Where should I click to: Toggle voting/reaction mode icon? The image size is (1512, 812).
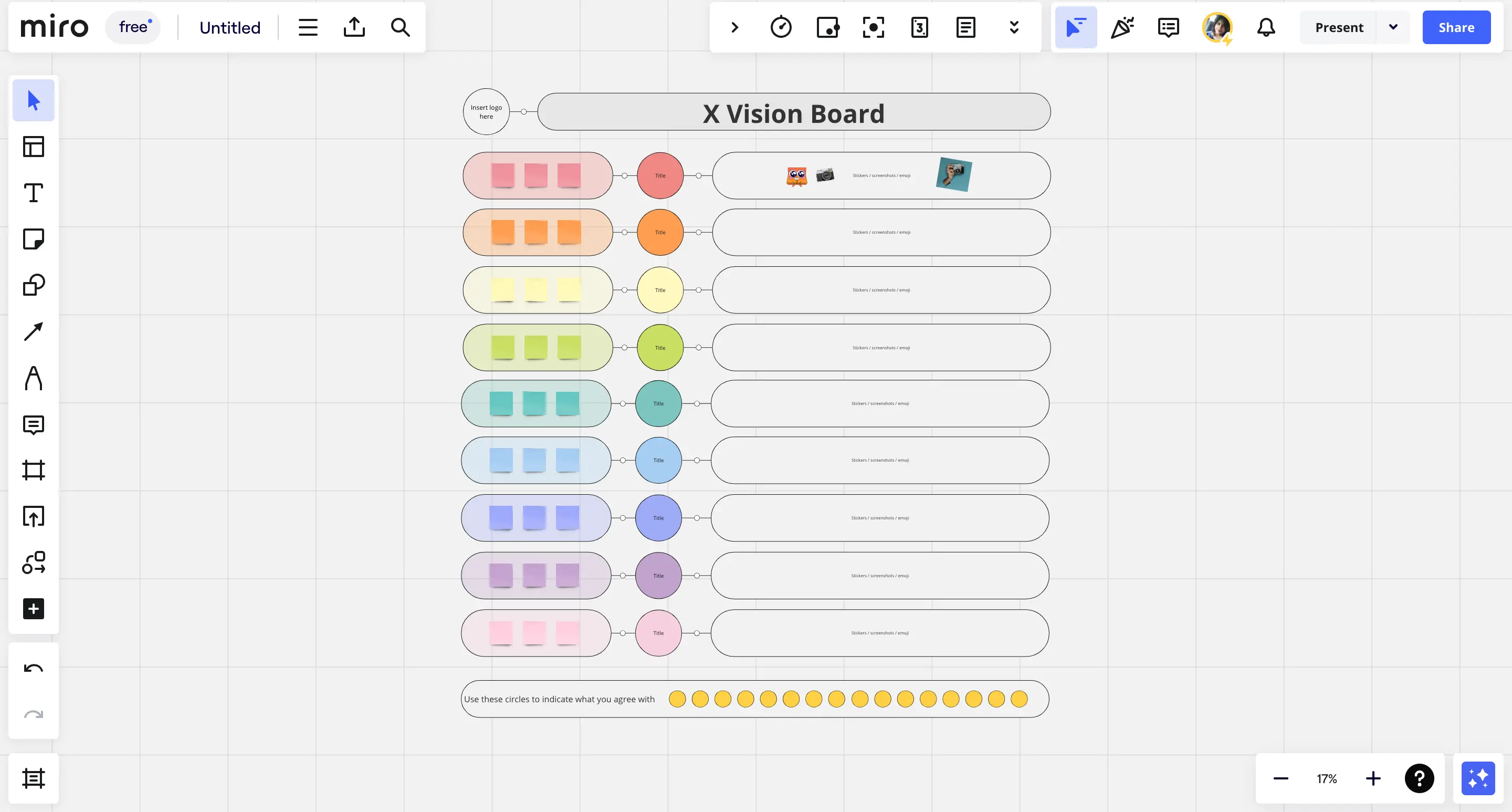1121,27
